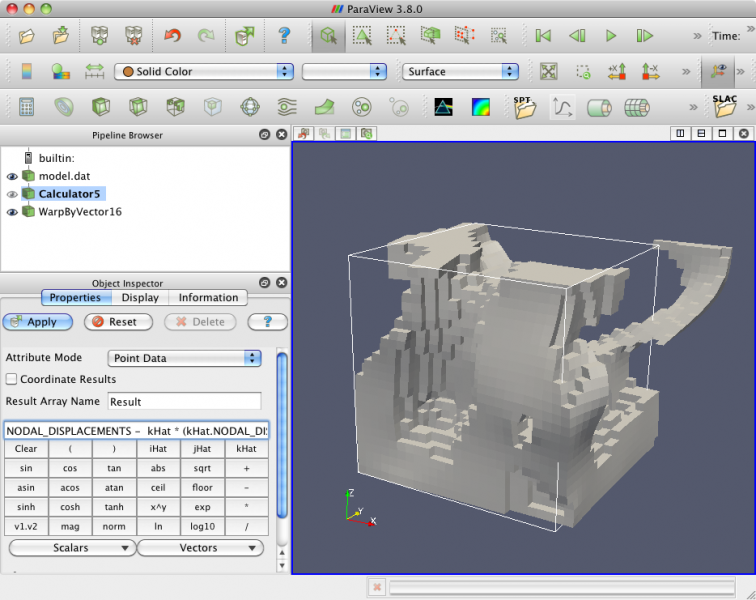Step to next frame

coord(645,36)
